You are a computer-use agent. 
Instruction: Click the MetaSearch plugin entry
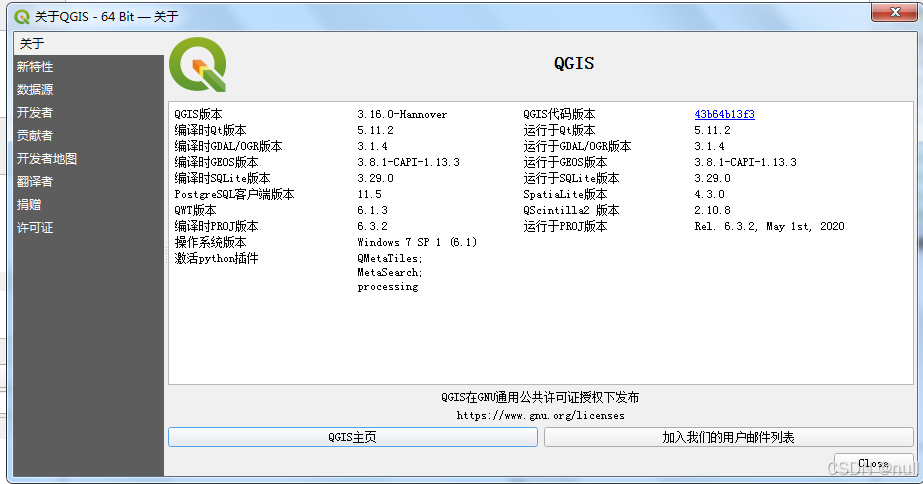point(390,273)
